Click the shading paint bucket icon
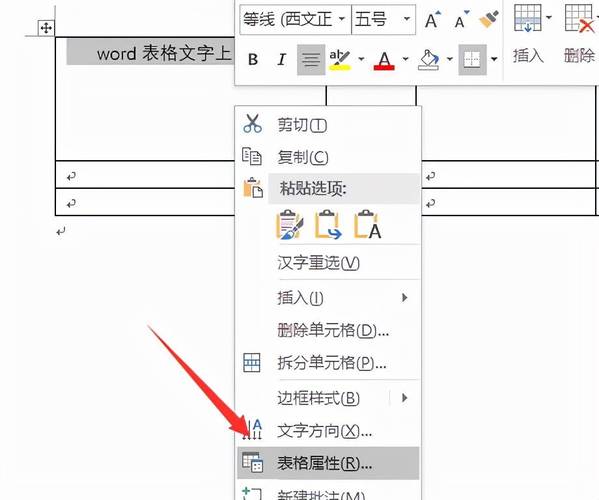The width and height of the screenshot is (599, 500). pyautogui.click(x=429, y=60)
